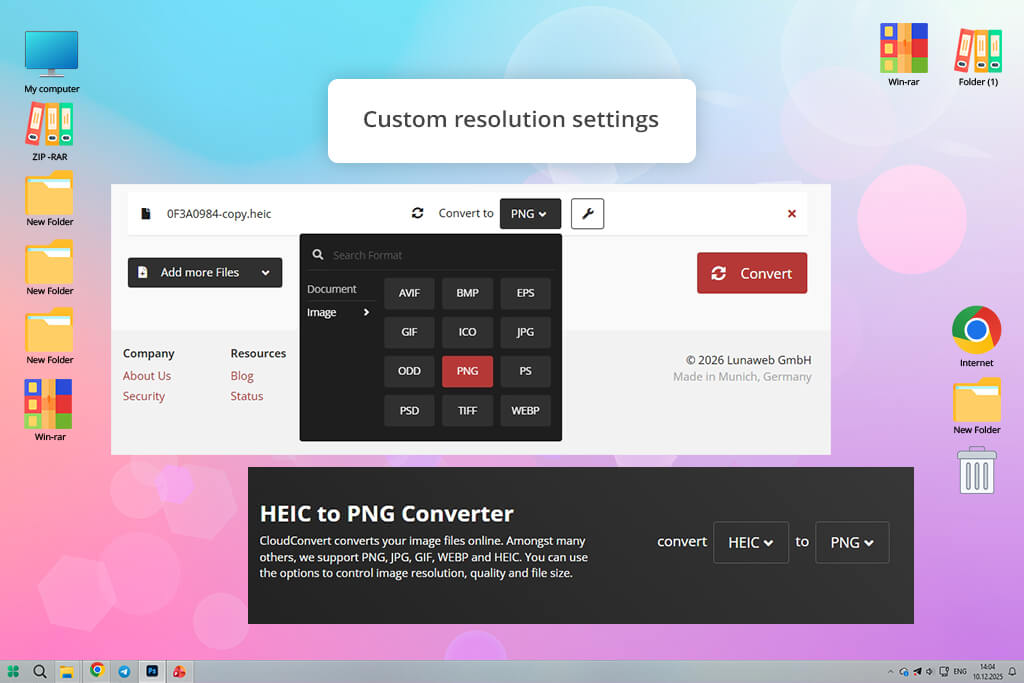Open the PNG dropdown after 'to'

coord(852,543)
